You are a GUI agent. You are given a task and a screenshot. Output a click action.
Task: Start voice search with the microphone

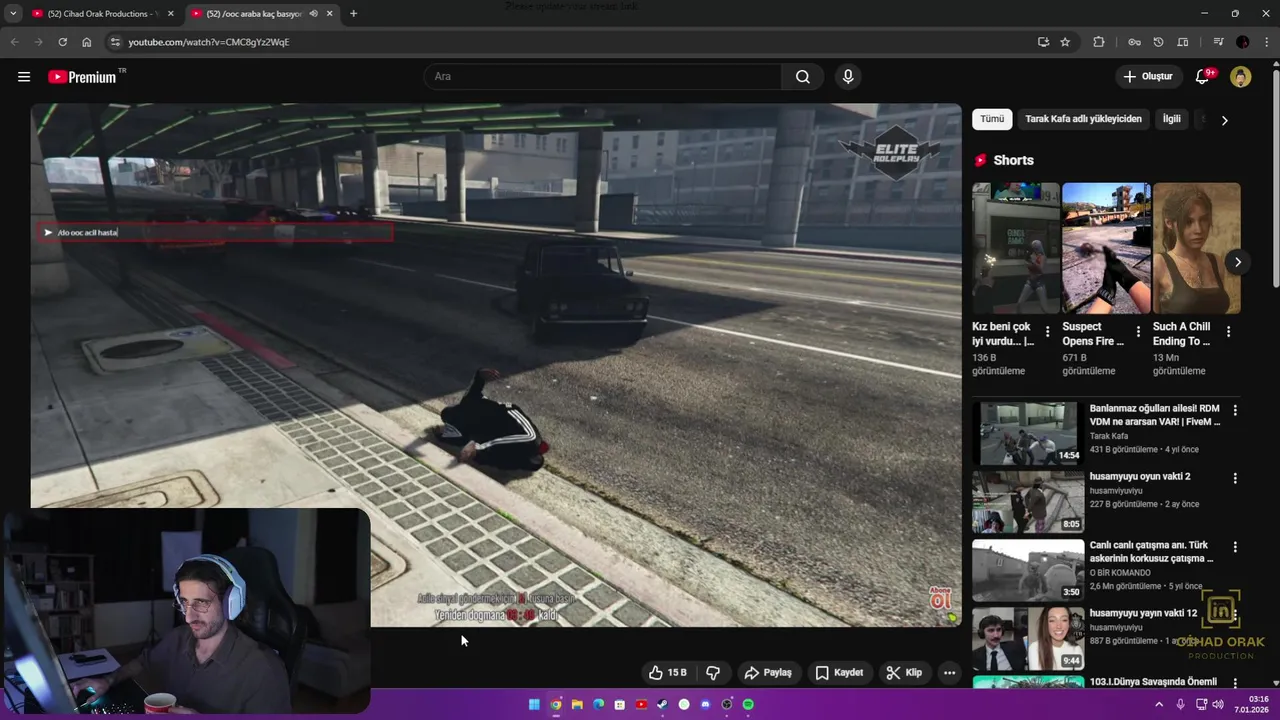[848, 77]
